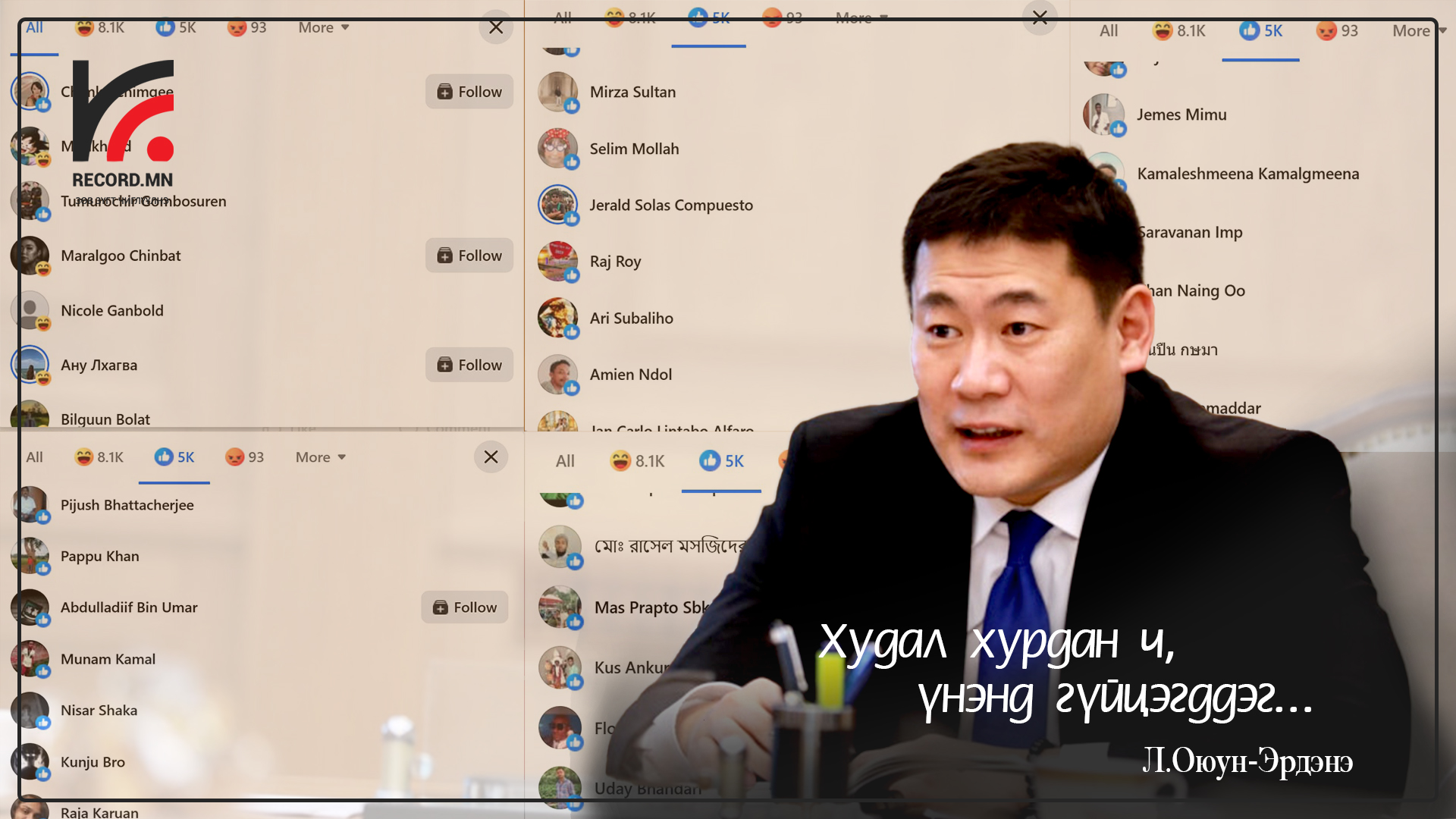Open the Haha 8.1K tab in Mas Prapto's panel

(637, 460)
